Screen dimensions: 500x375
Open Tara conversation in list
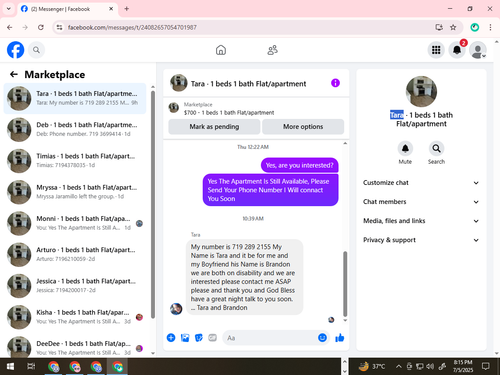[75, 99]
